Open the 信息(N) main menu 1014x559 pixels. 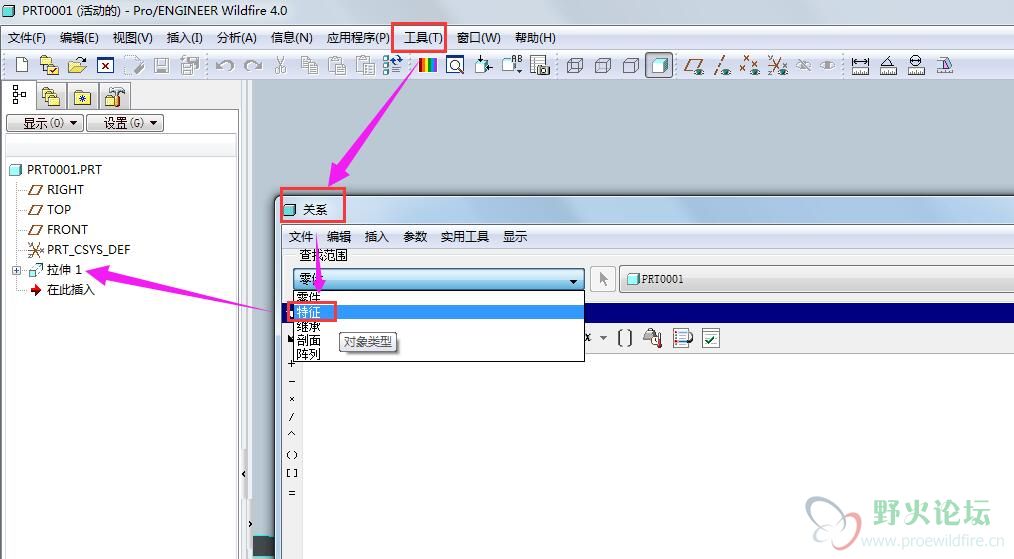[291, 38]
